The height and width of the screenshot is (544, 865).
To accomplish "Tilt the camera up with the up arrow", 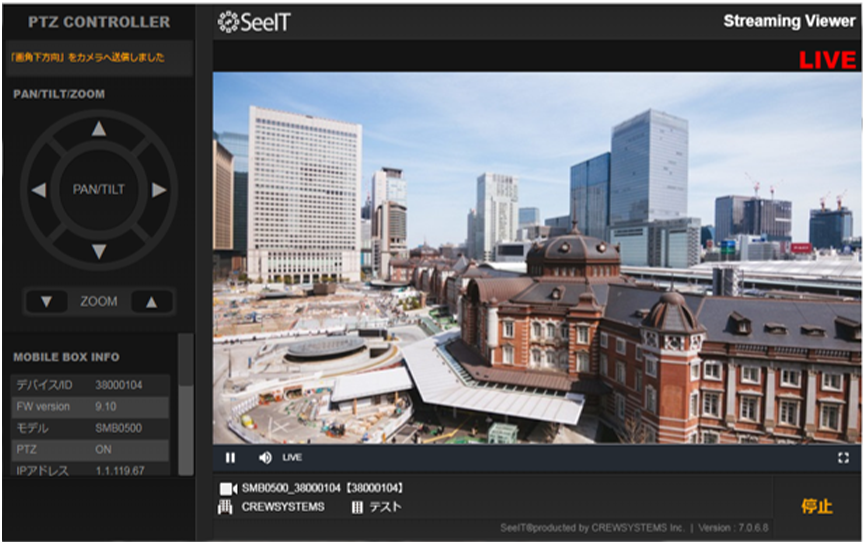I will (x=98, y=129).
